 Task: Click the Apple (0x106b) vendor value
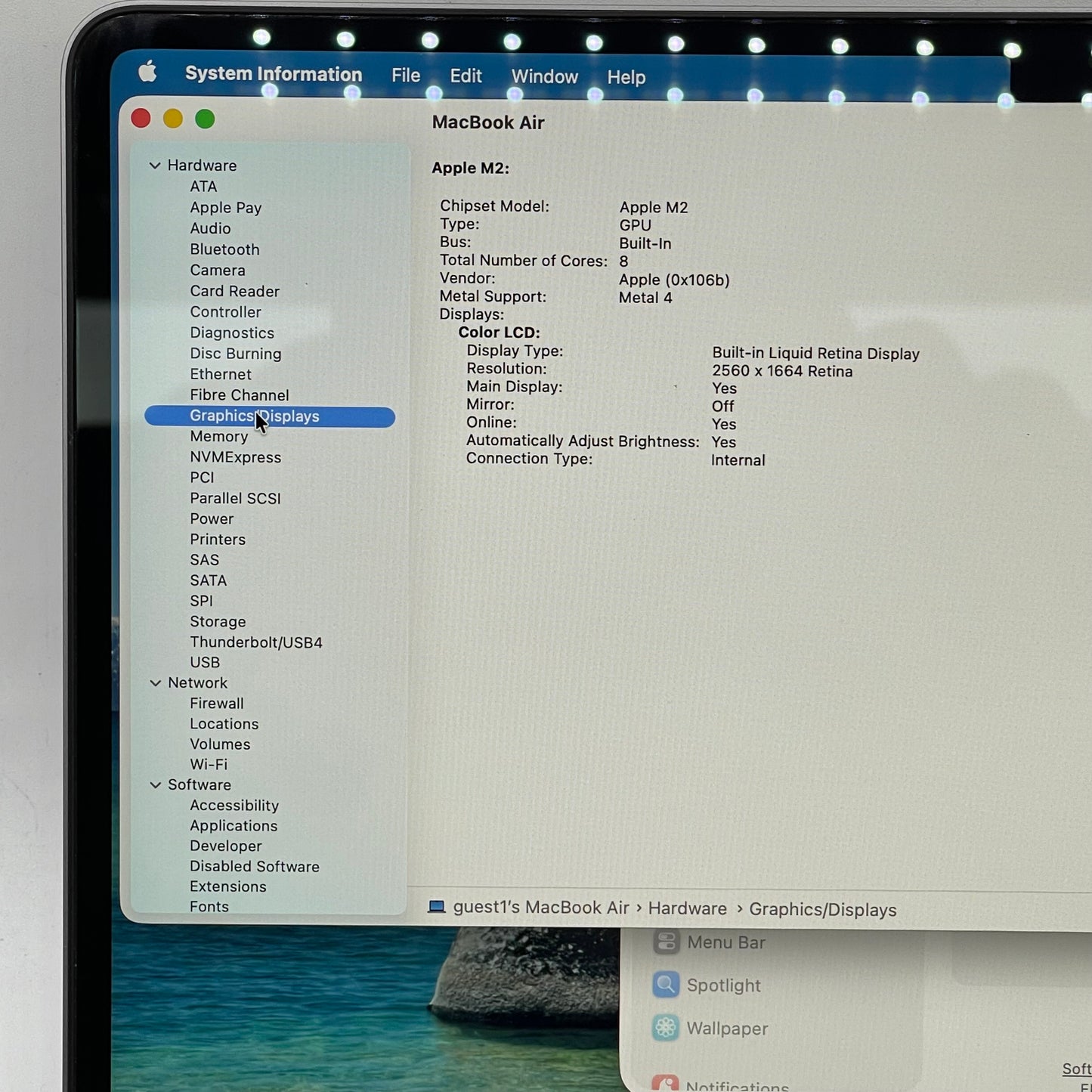tap(674, 280)
